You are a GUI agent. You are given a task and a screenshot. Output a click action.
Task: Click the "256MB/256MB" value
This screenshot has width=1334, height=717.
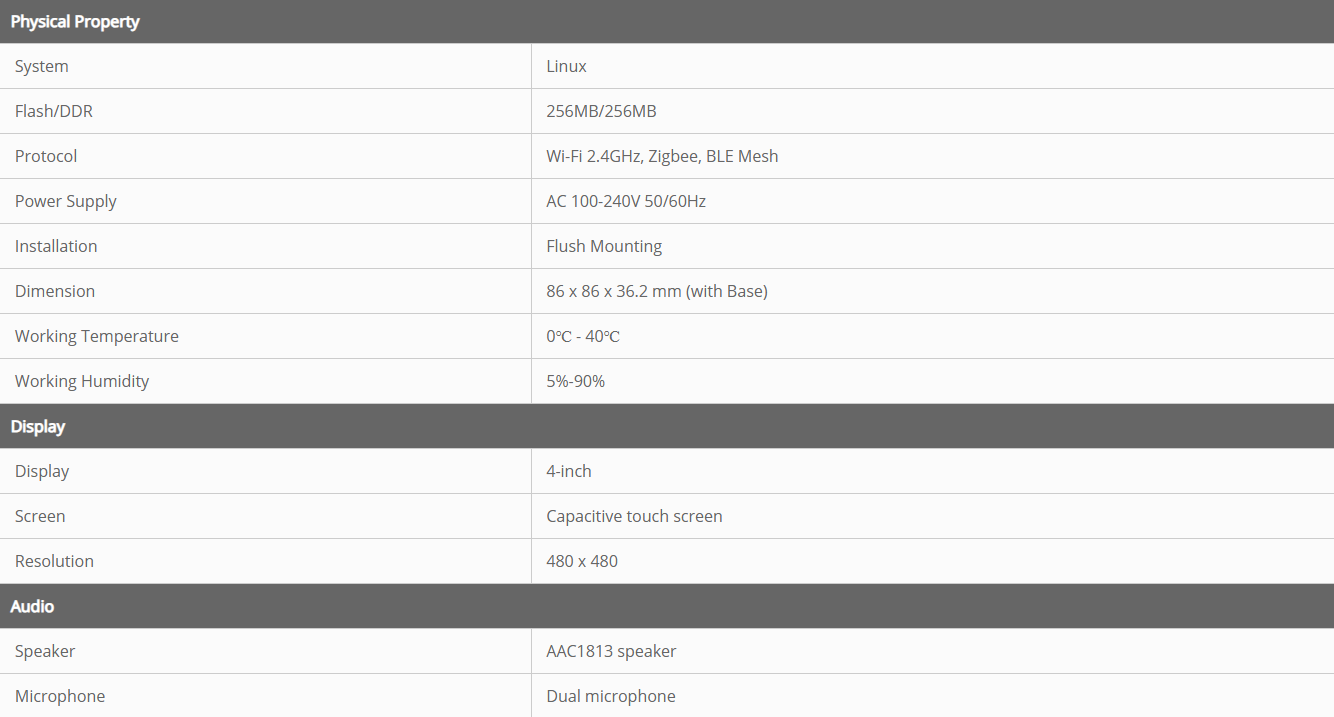coord(601,111)
